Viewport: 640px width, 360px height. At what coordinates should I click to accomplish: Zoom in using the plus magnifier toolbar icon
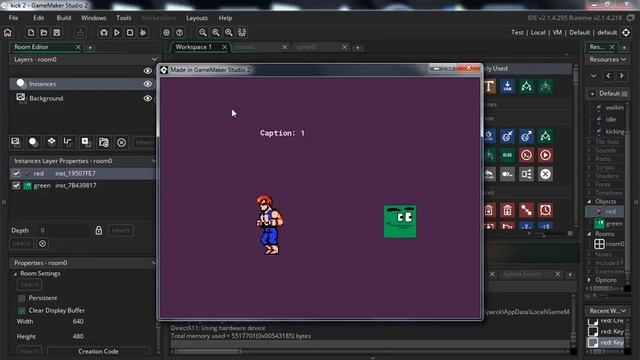click(229, 33)
